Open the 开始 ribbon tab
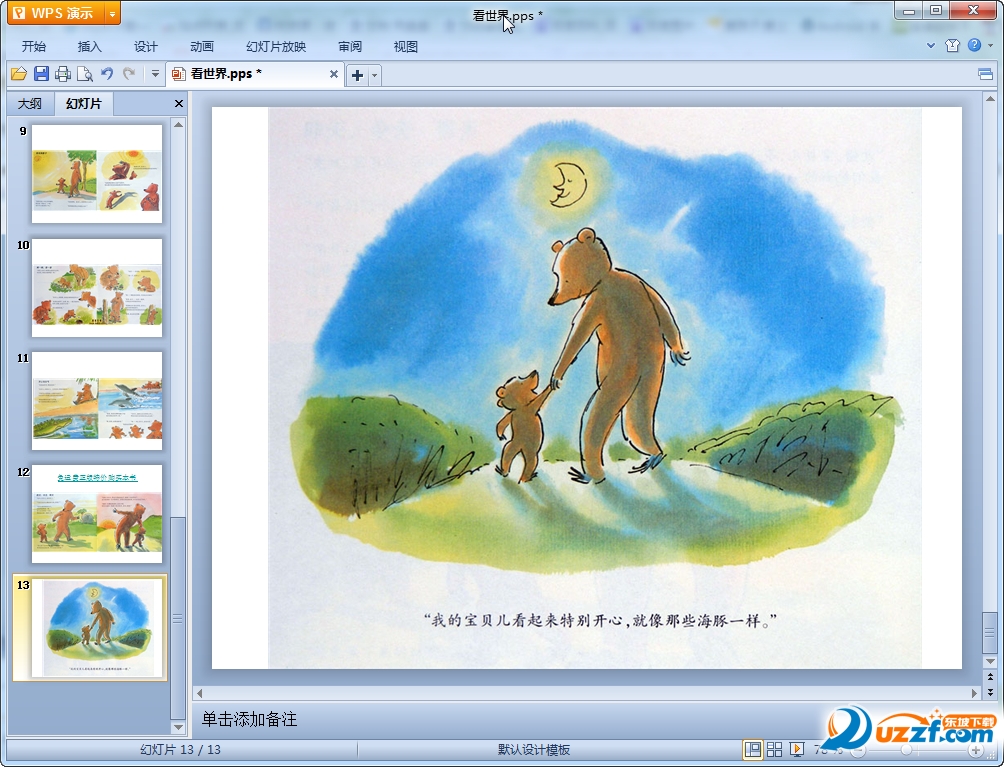Screen dimensions: 1004x767 (34, 47)
